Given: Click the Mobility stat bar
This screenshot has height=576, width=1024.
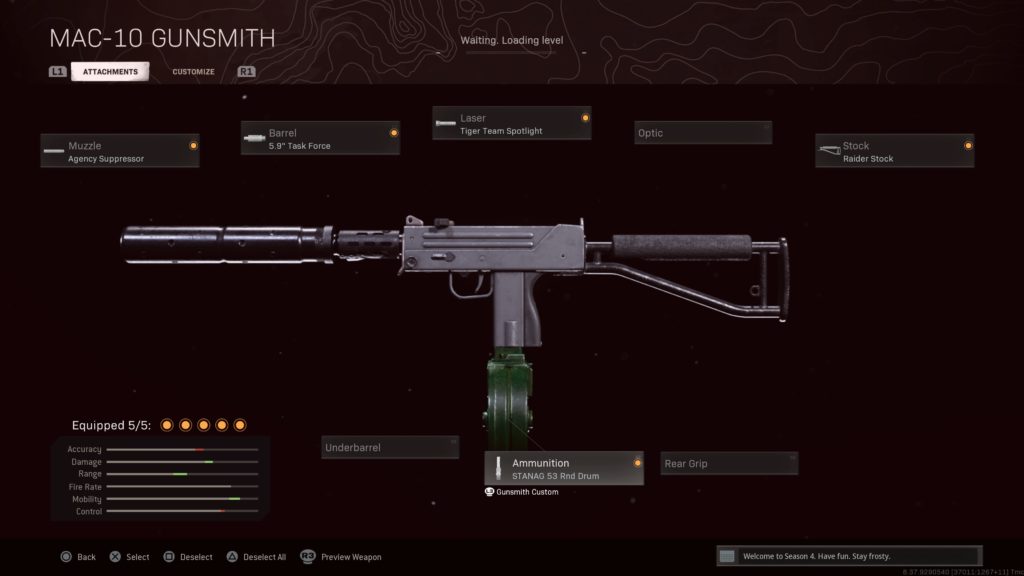Looking at the screenshot, I should pos(182,499).
